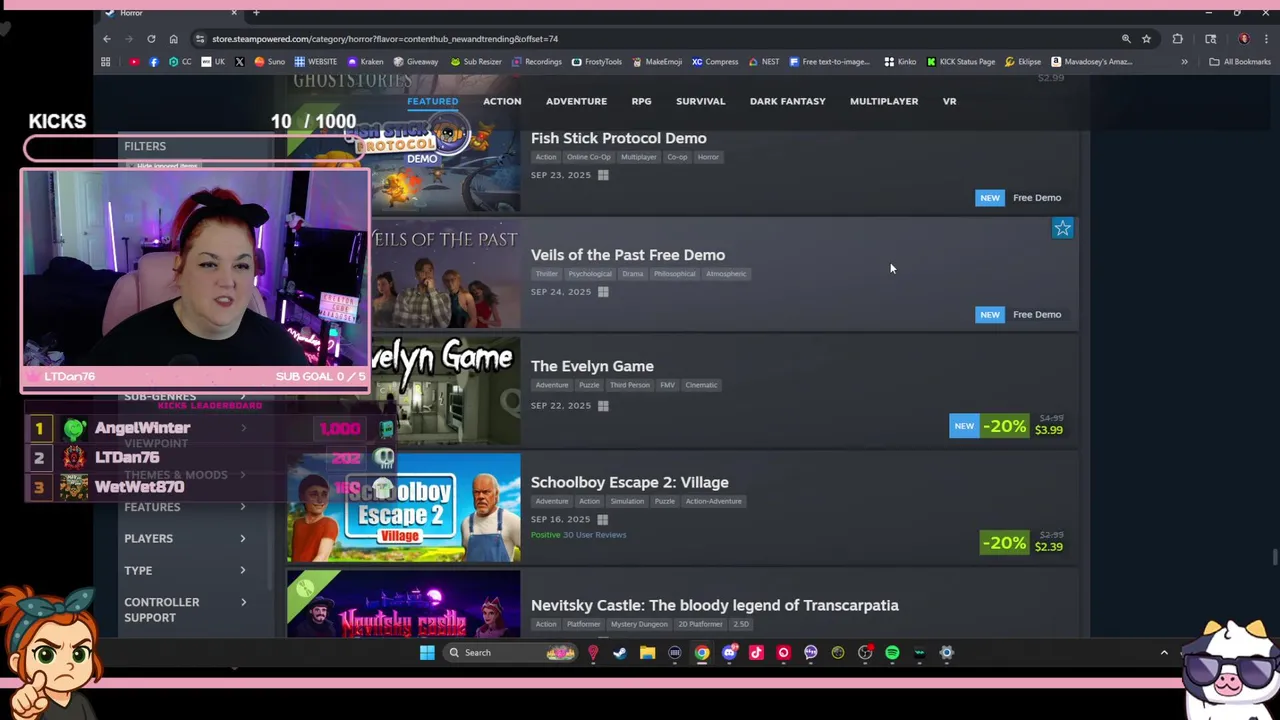Click the Co-op tag on Fish Stick Protocol

pyautogui.click(x=677, y=157)
